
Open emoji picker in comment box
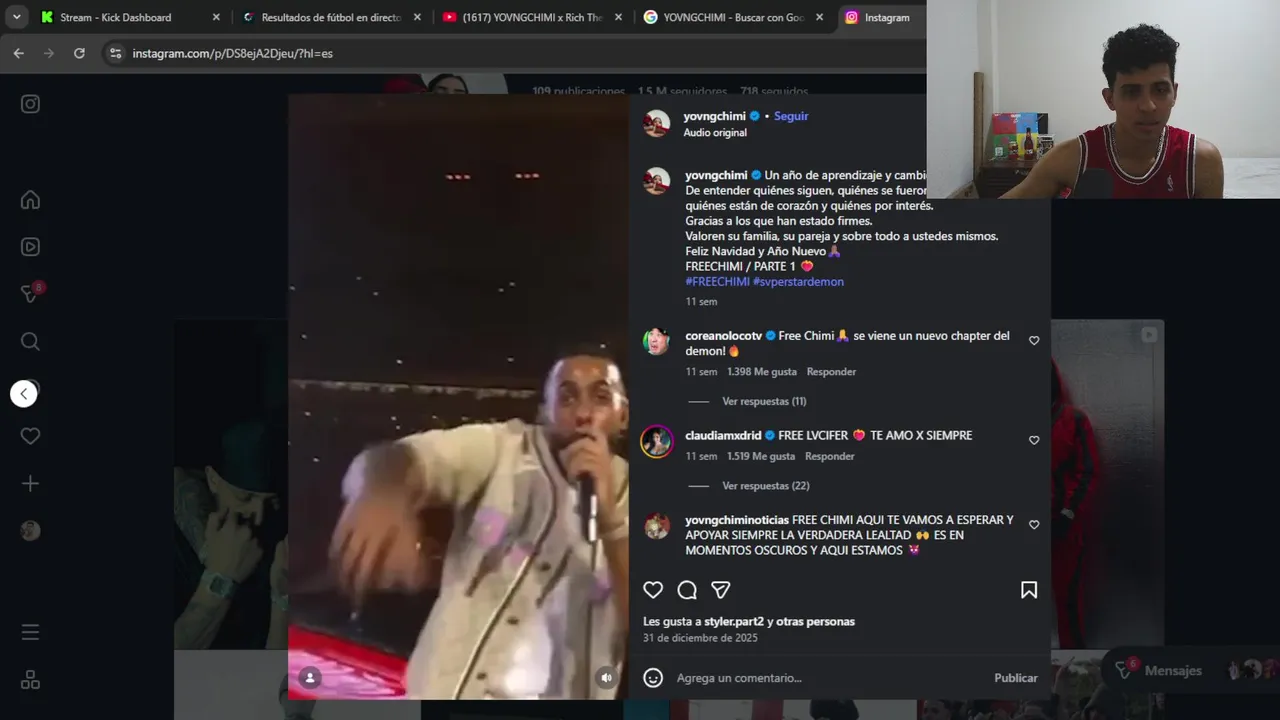point(653,678)
